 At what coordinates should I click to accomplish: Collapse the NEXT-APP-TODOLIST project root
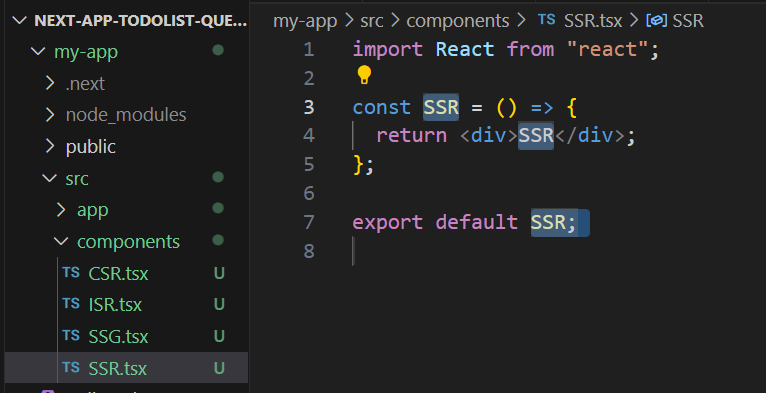20,21
